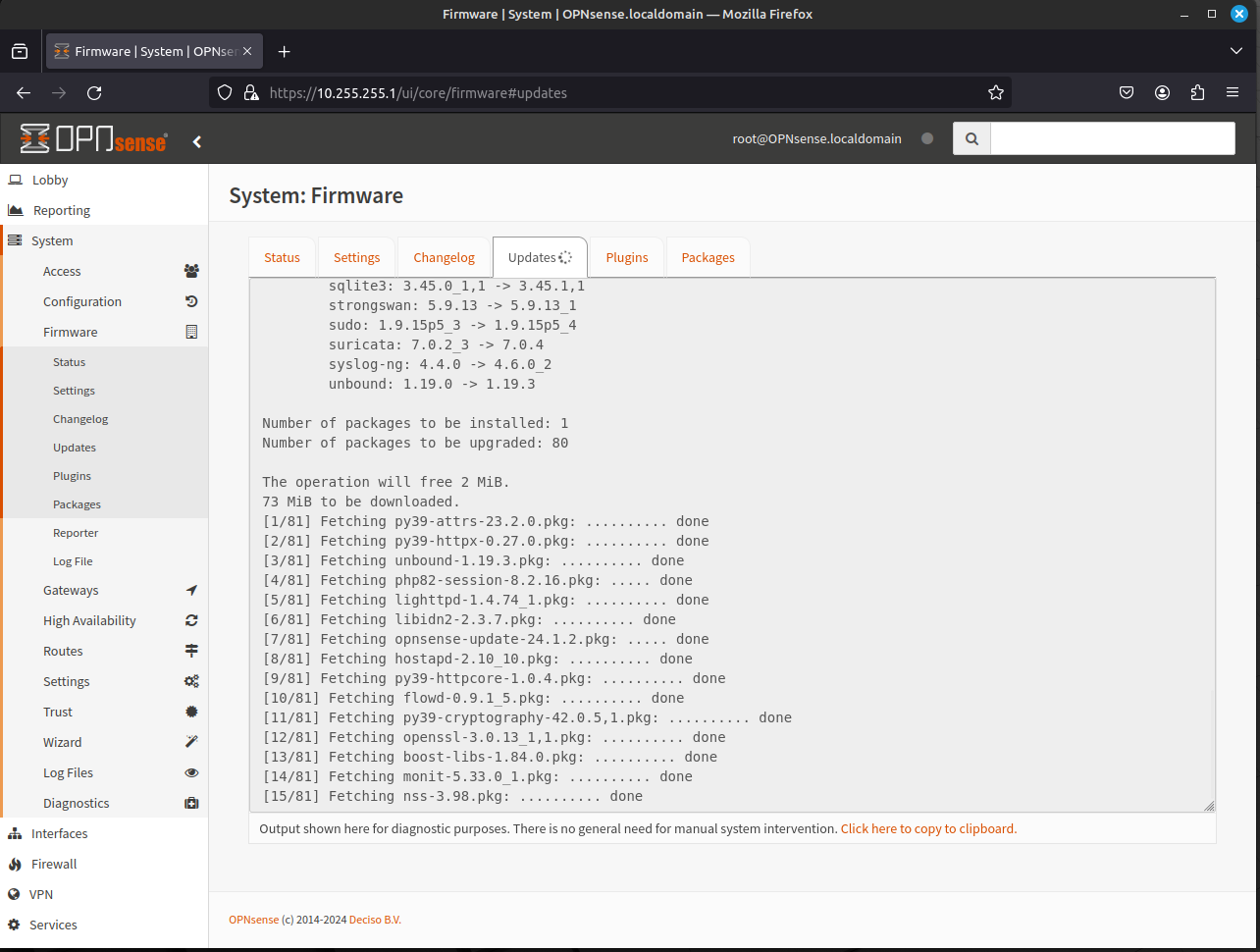Viewport: 1260px width, 952px height.
Task: Expand the Reporting menu section
Action: coord(104,210)
